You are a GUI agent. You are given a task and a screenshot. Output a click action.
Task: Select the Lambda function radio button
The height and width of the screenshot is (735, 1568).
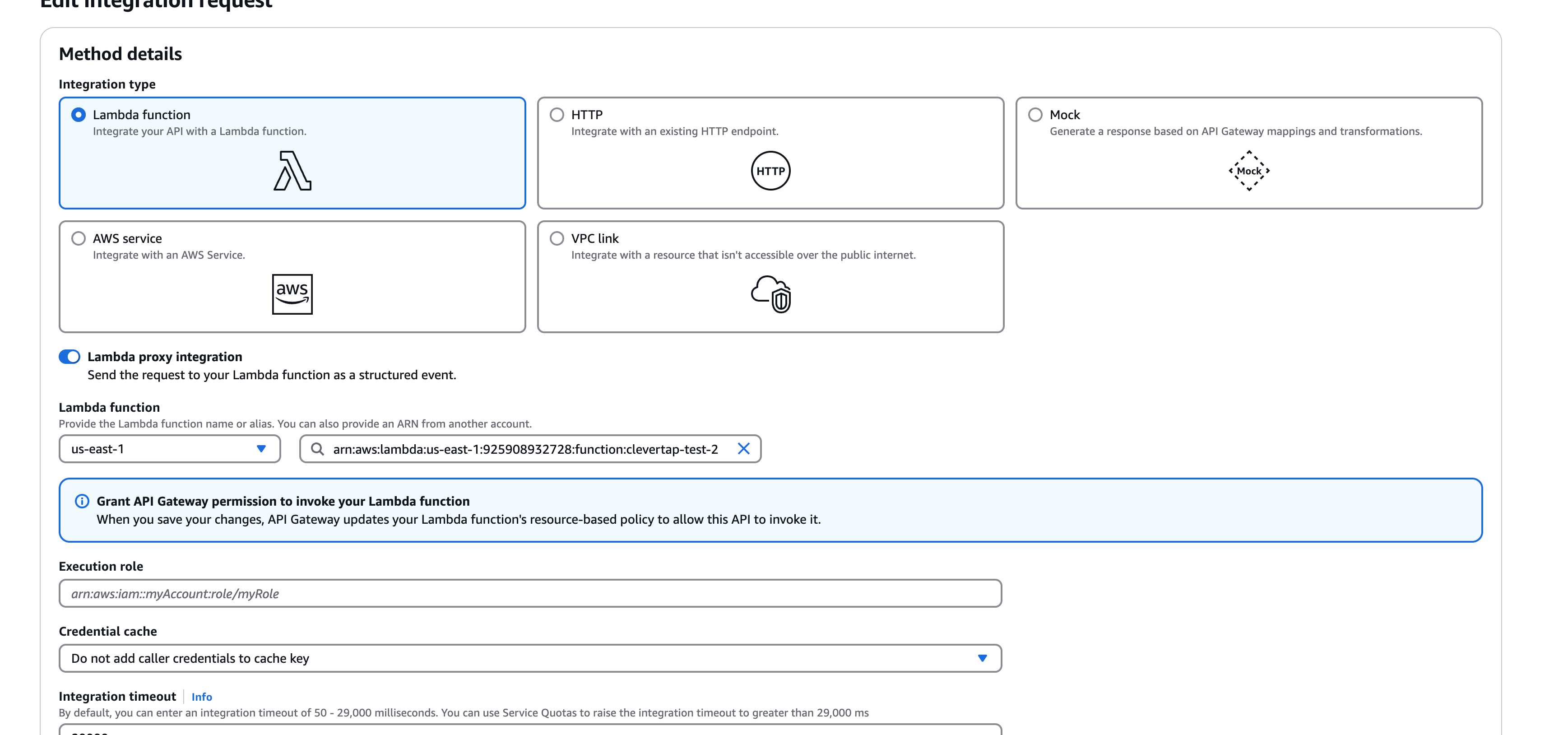79,115
